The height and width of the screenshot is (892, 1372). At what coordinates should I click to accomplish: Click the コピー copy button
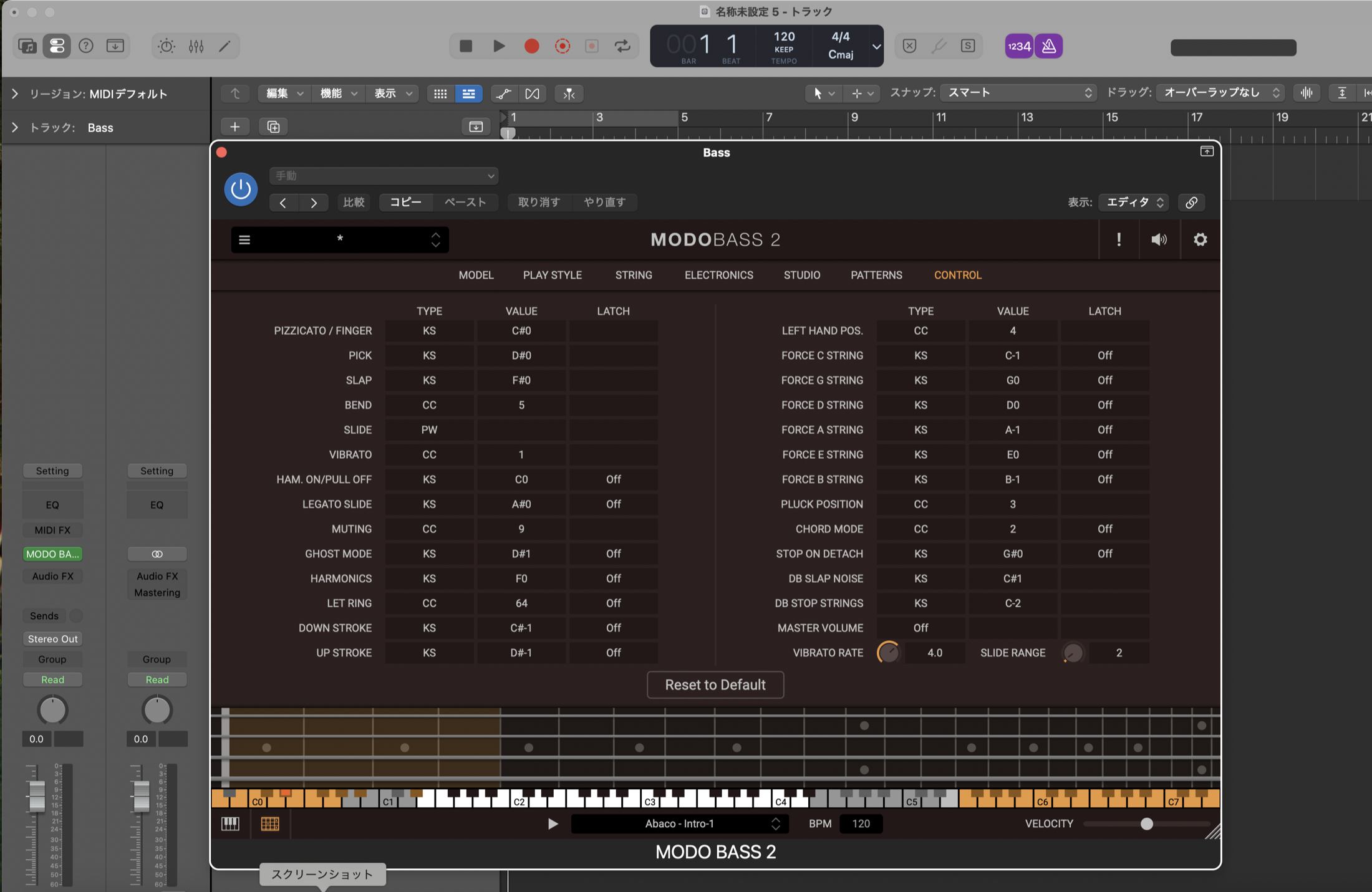405,203
